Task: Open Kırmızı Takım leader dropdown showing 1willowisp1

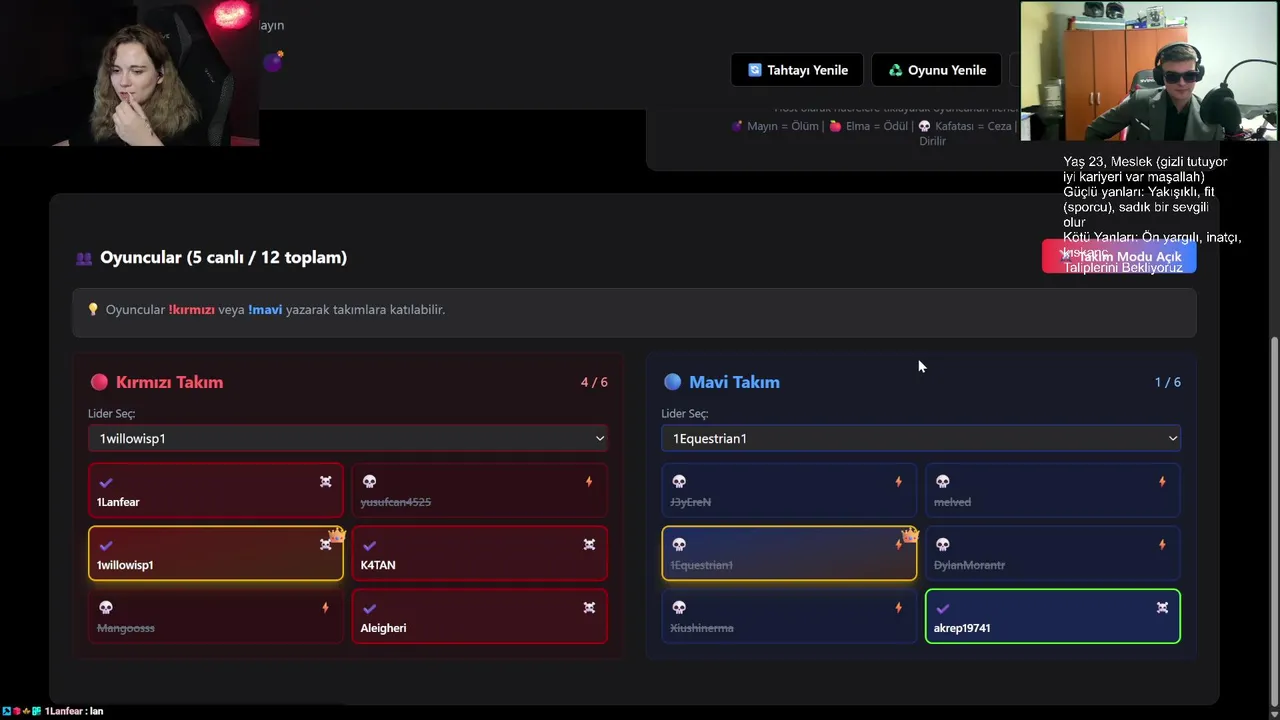Action: click(348, 438)
